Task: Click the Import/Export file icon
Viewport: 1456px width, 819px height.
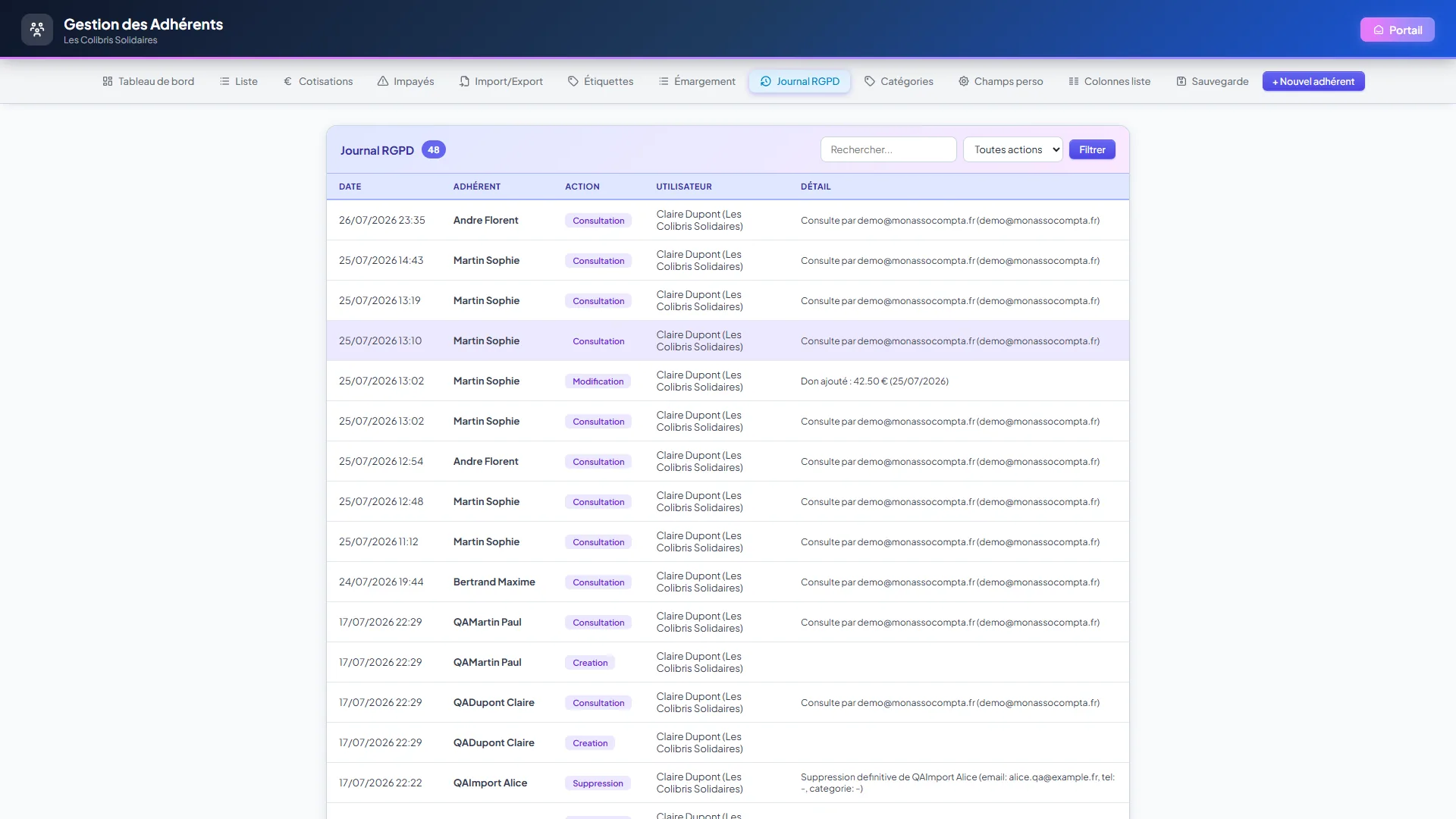Action: 464,81
